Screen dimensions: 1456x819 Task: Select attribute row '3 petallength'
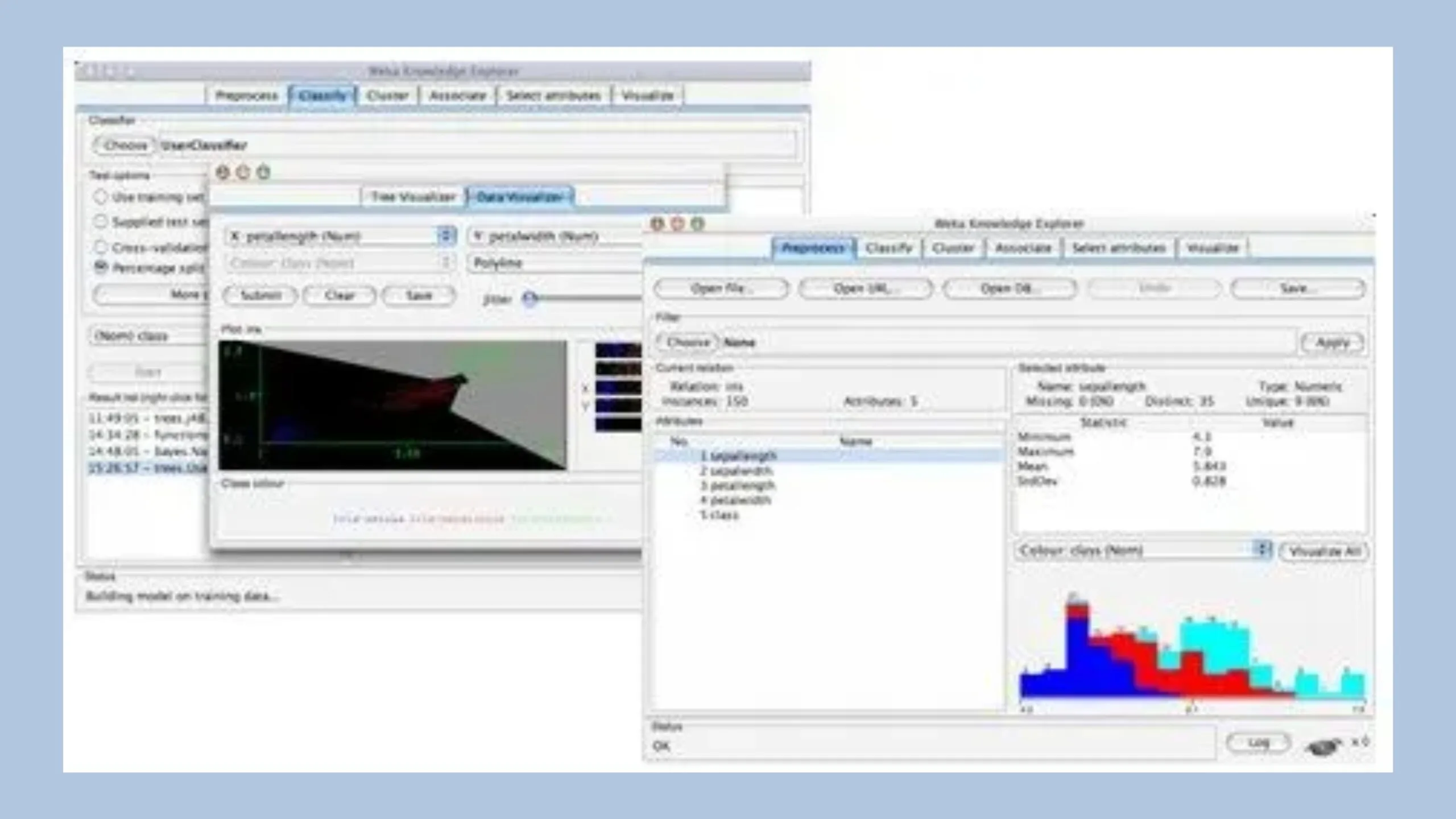[x=829, y=486]
